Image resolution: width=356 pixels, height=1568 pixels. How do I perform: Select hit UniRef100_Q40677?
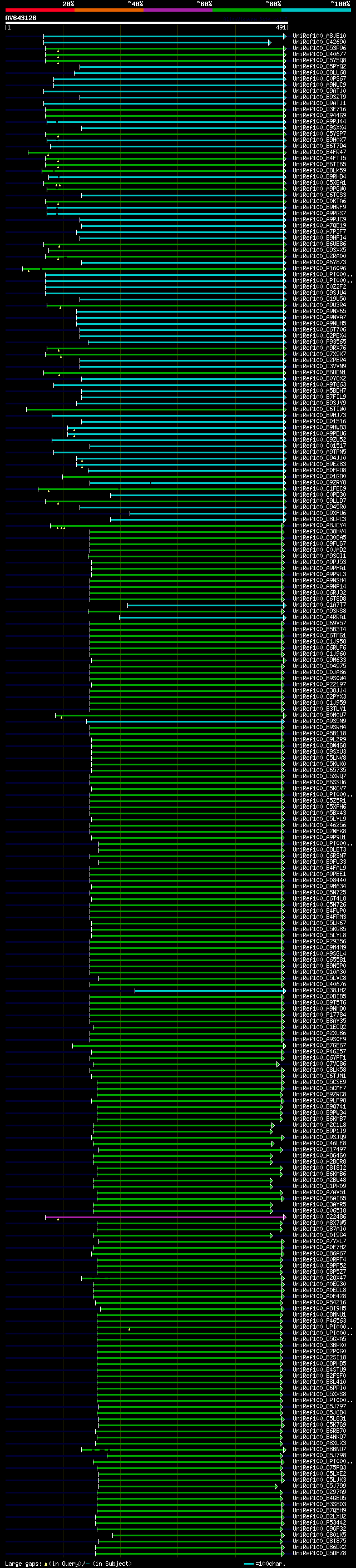point(319,54)
